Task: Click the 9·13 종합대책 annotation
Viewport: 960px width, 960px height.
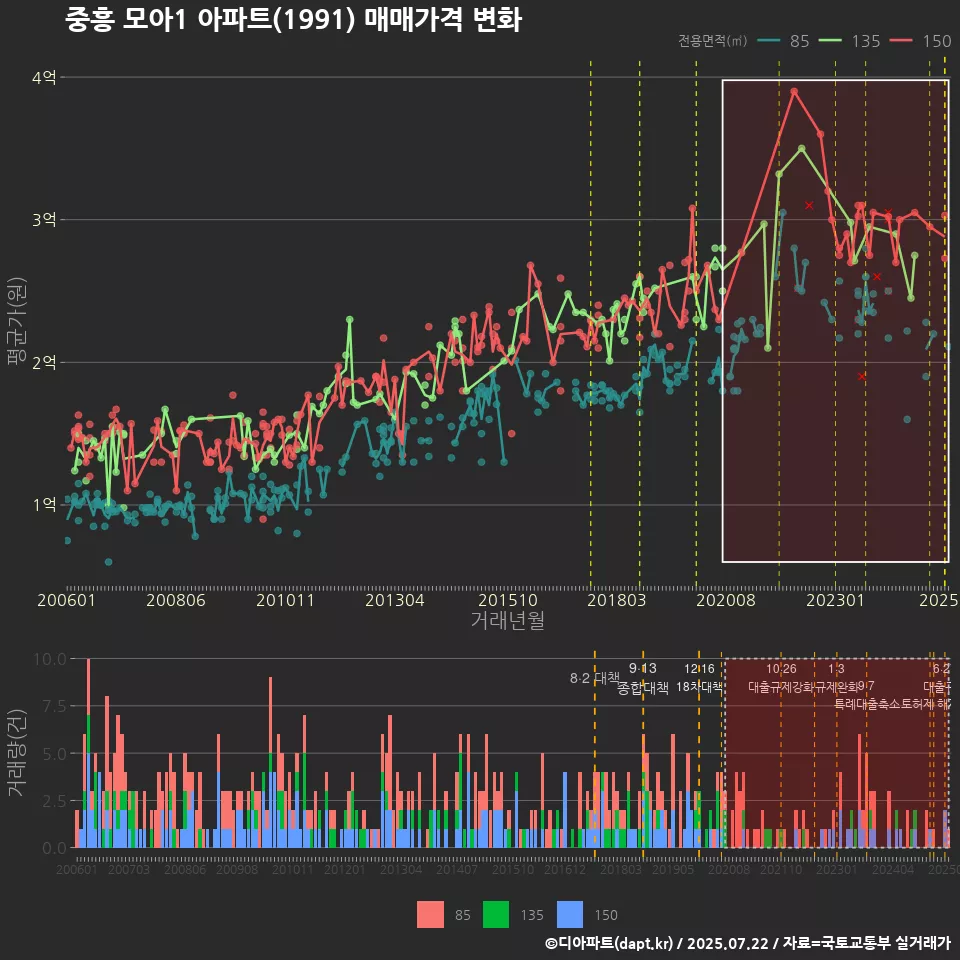Action: (x=642, y=678)
